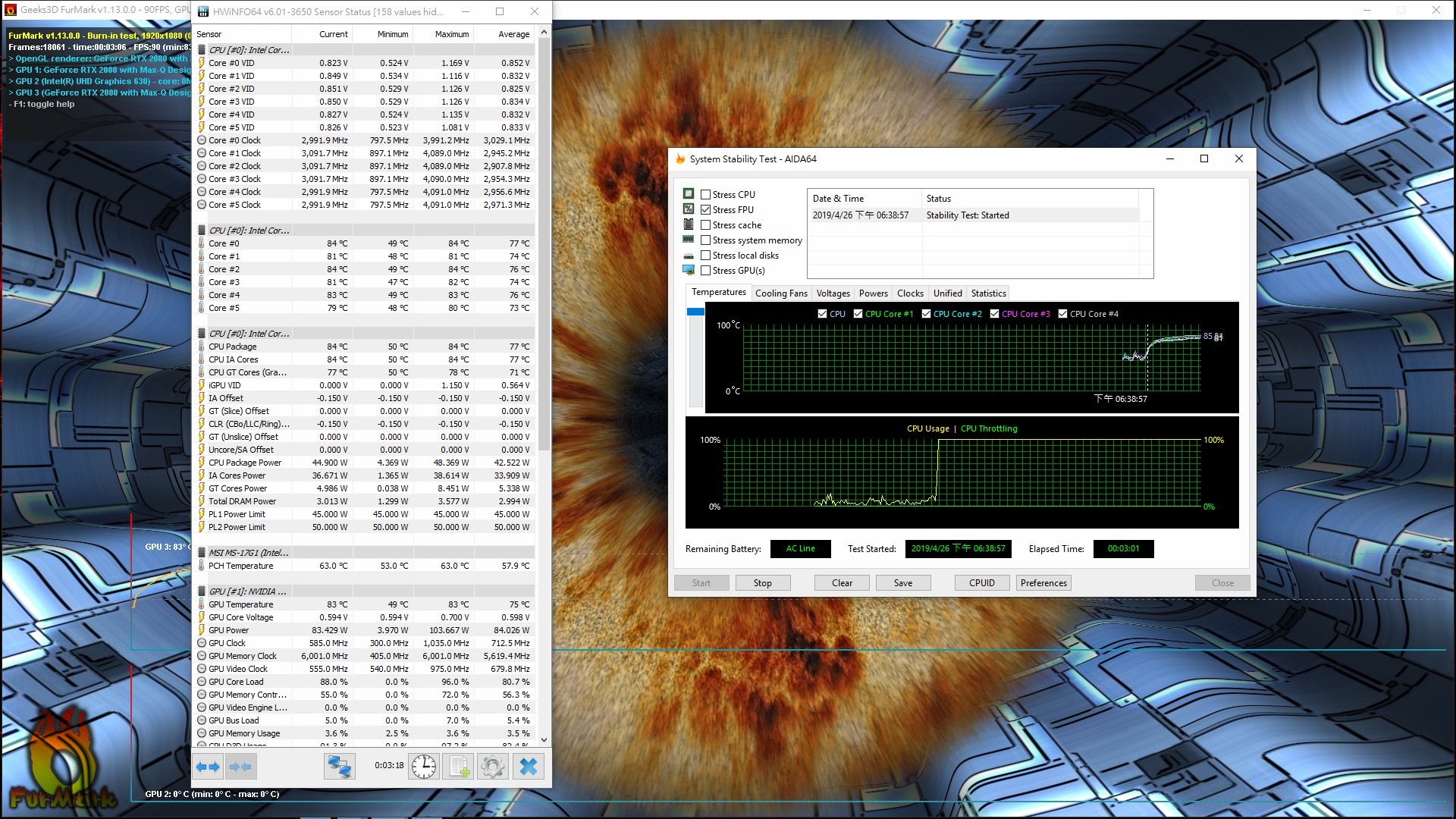Switch to the Cooling Fans tab
The height and width of the screenshot is (819, 1456).
[781, 293]
